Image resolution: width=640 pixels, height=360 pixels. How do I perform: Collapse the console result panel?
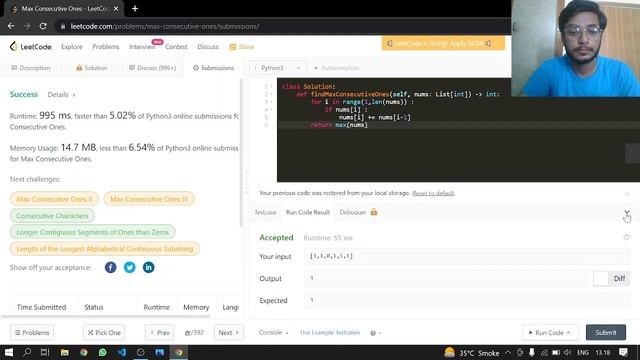(627, 213)
